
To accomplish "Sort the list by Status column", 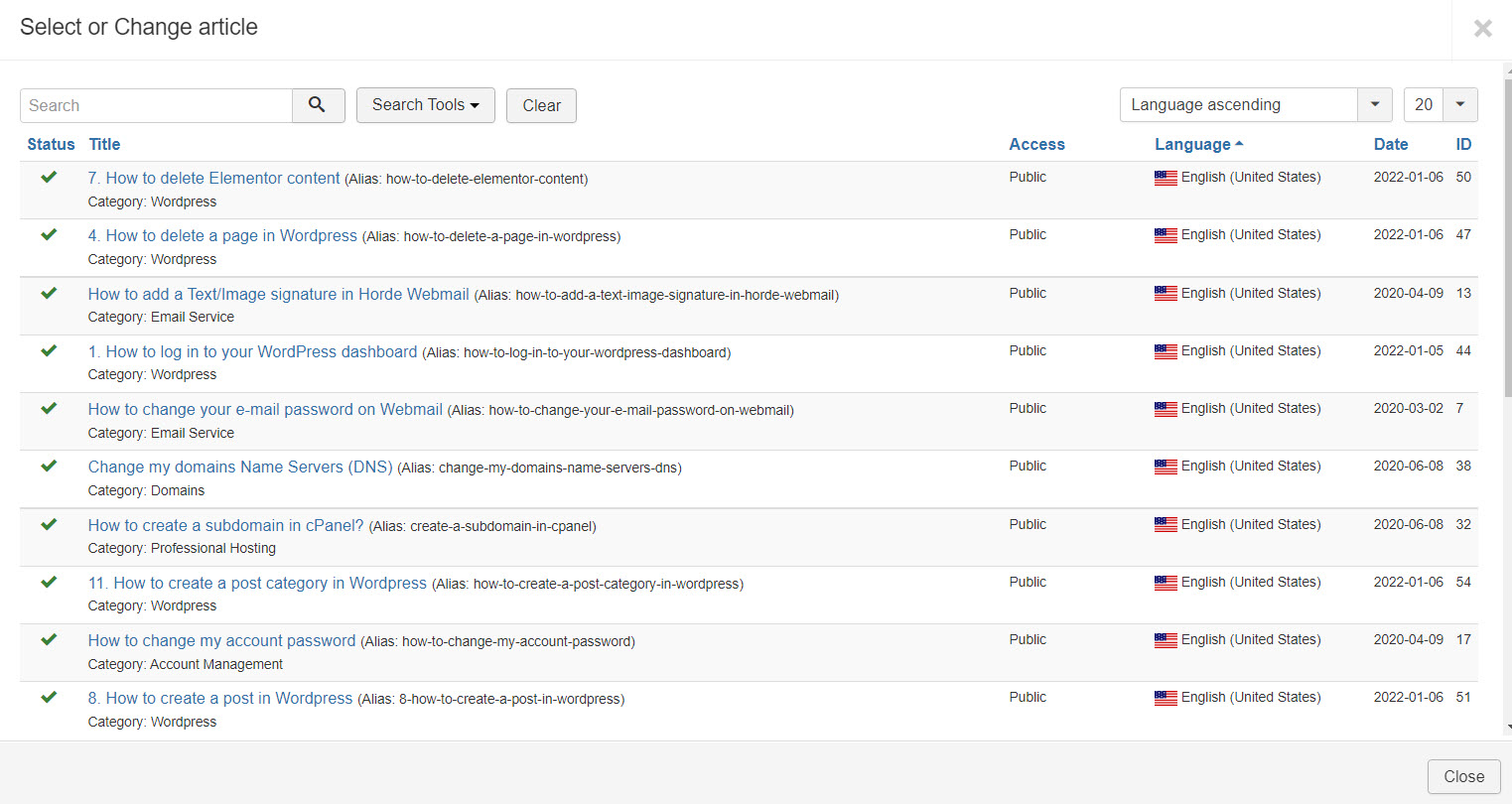I will 51,144.
